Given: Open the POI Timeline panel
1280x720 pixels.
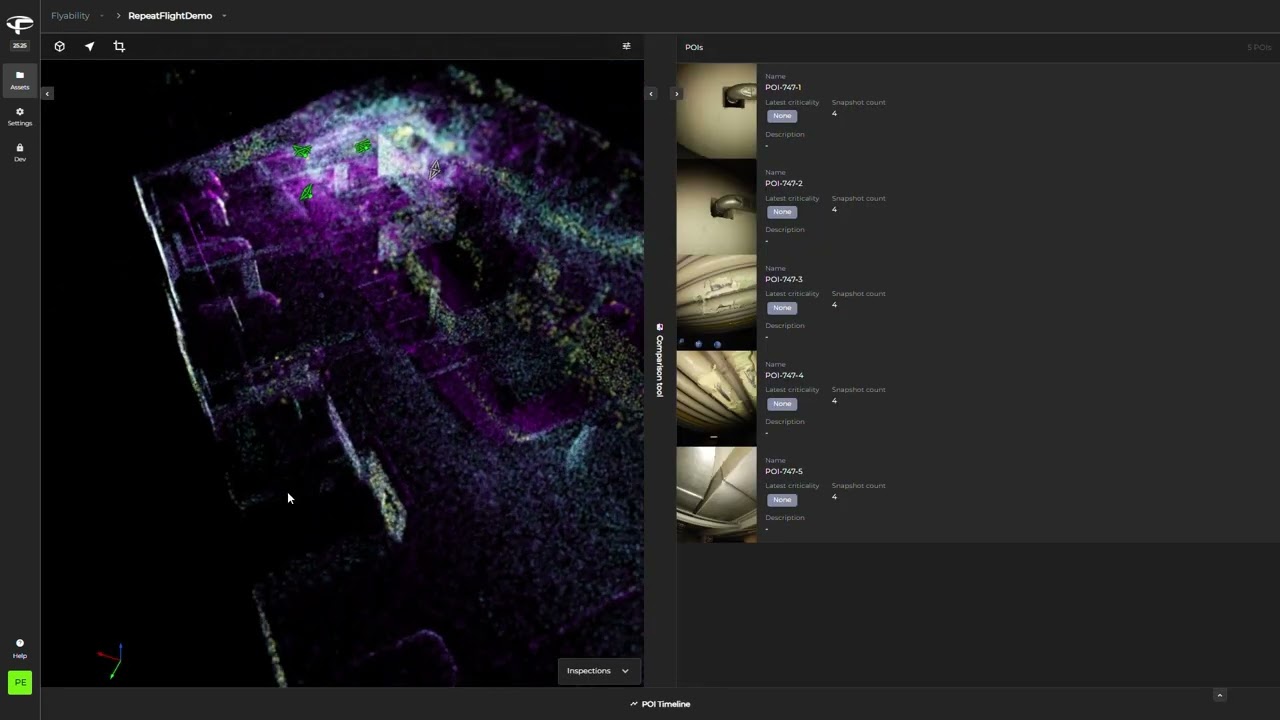Looking at the screenshot, I should [x=660, y=704].
